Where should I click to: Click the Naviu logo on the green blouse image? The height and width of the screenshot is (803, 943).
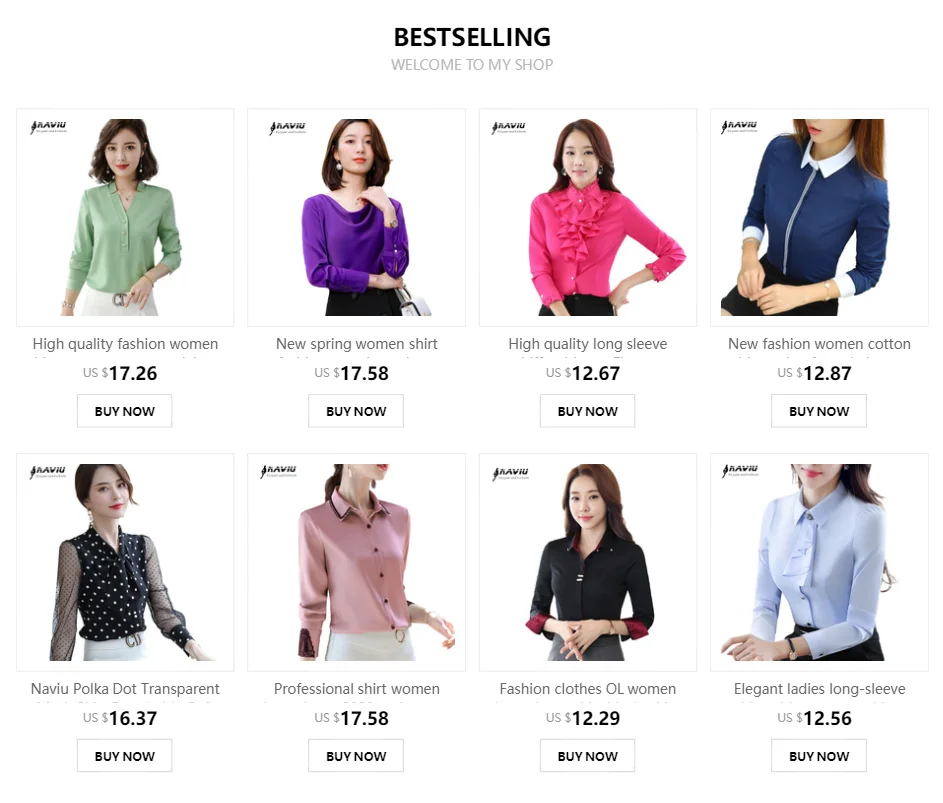(x=49, y=127)
